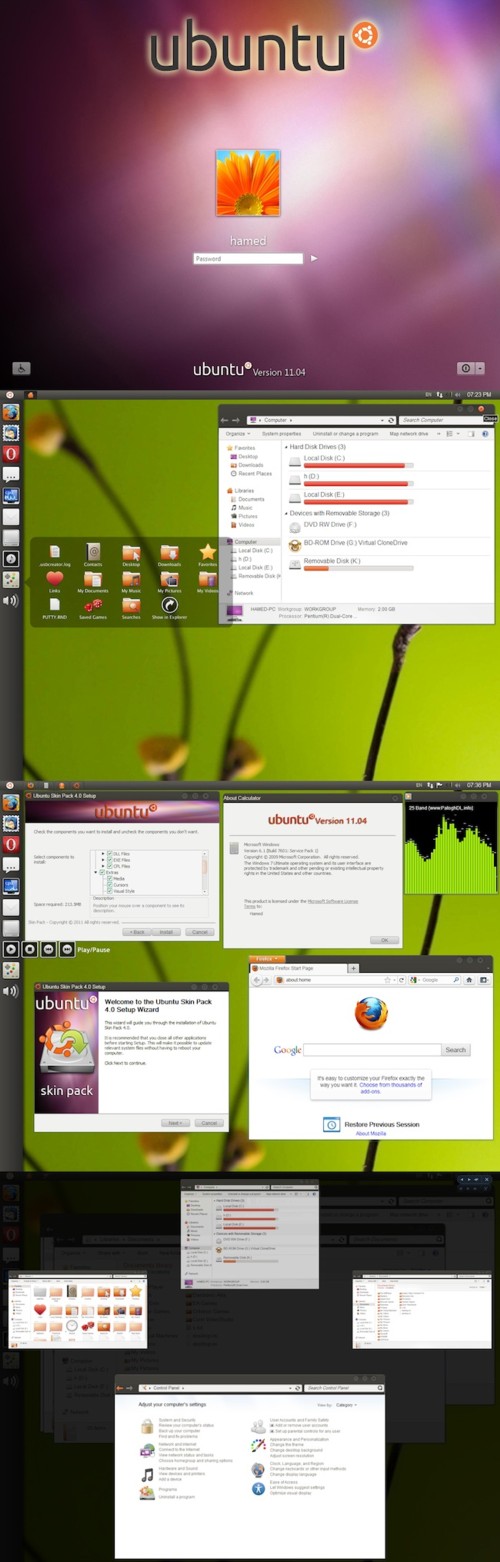Click the Firefox logo on the start page
This screenshot has width=500, height=1562.
tap(371, 1013)
